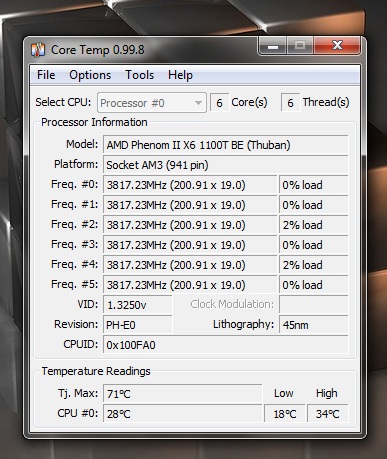Click the Freq. #2 load field showing 2%

click(314, 225)
